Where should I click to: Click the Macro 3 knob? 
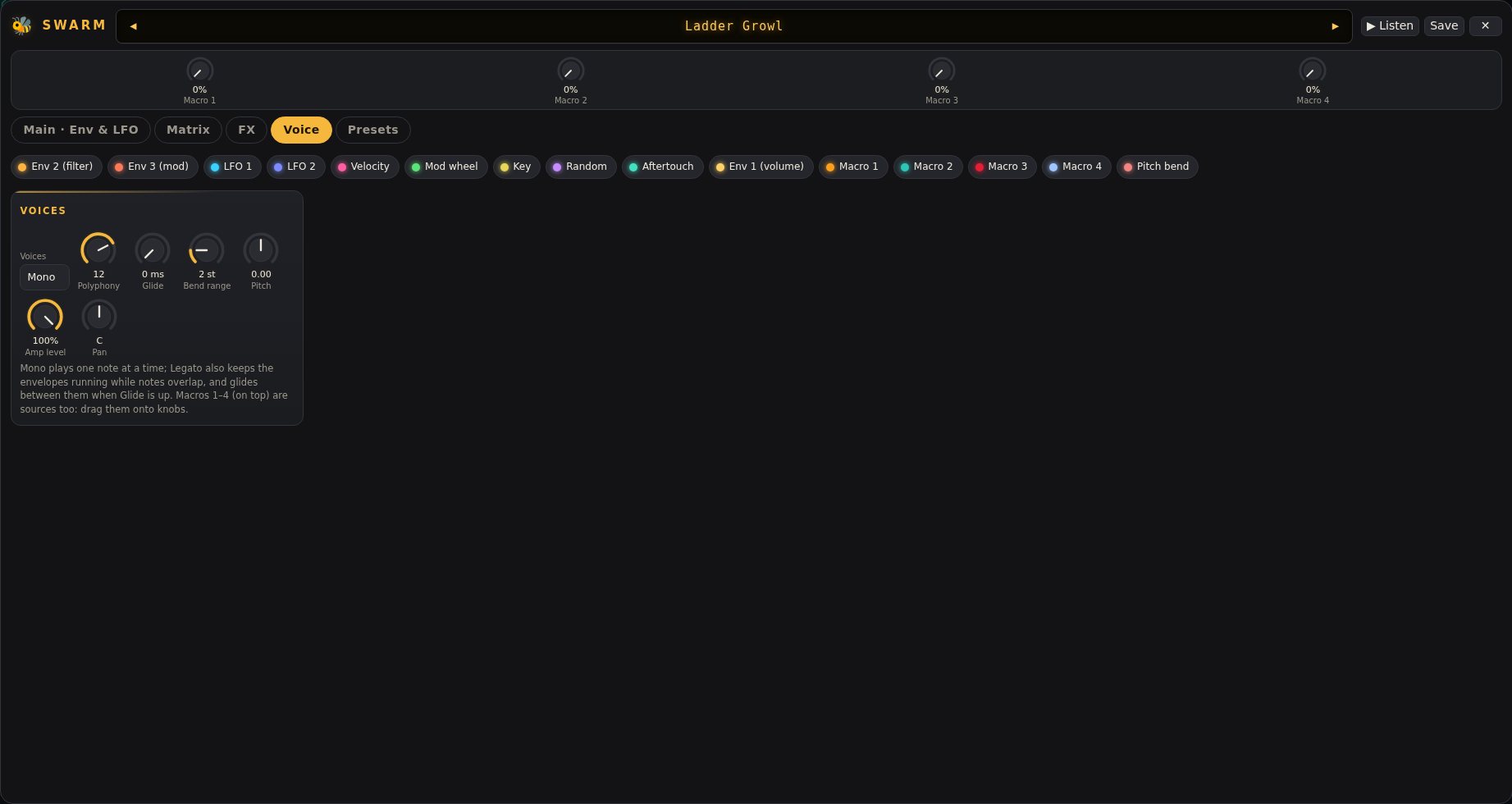click(941, 71)
